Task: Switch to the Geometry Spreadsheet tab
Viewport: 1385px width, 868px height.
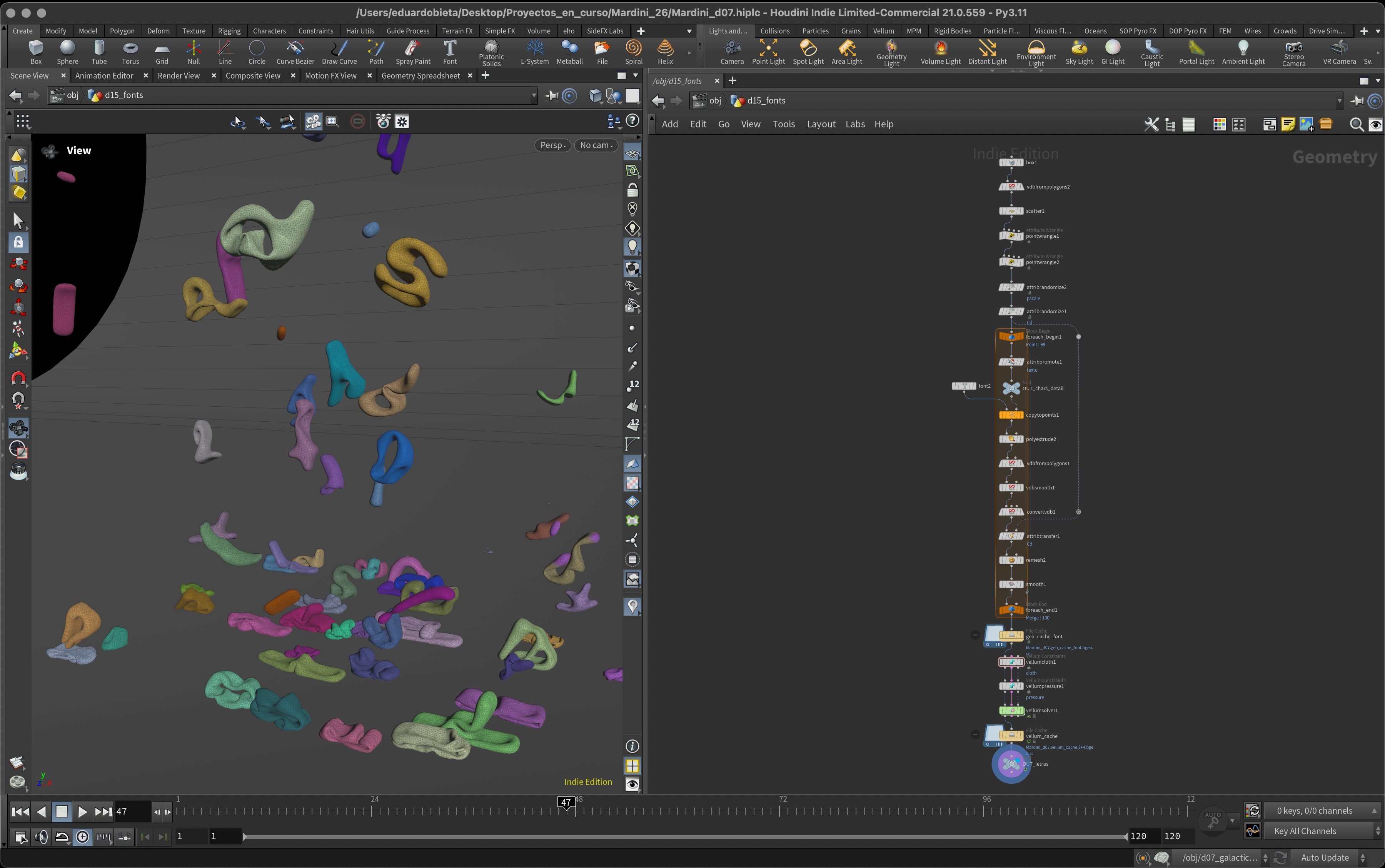Action: (x=420, y=76)
